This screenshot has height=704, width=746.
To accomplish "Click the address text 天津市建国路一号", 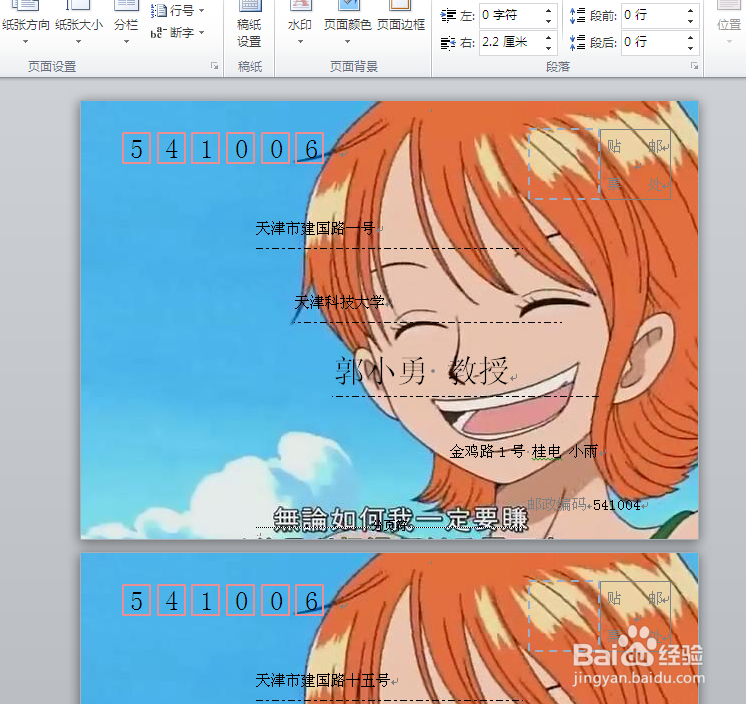I will pos(315,228).
